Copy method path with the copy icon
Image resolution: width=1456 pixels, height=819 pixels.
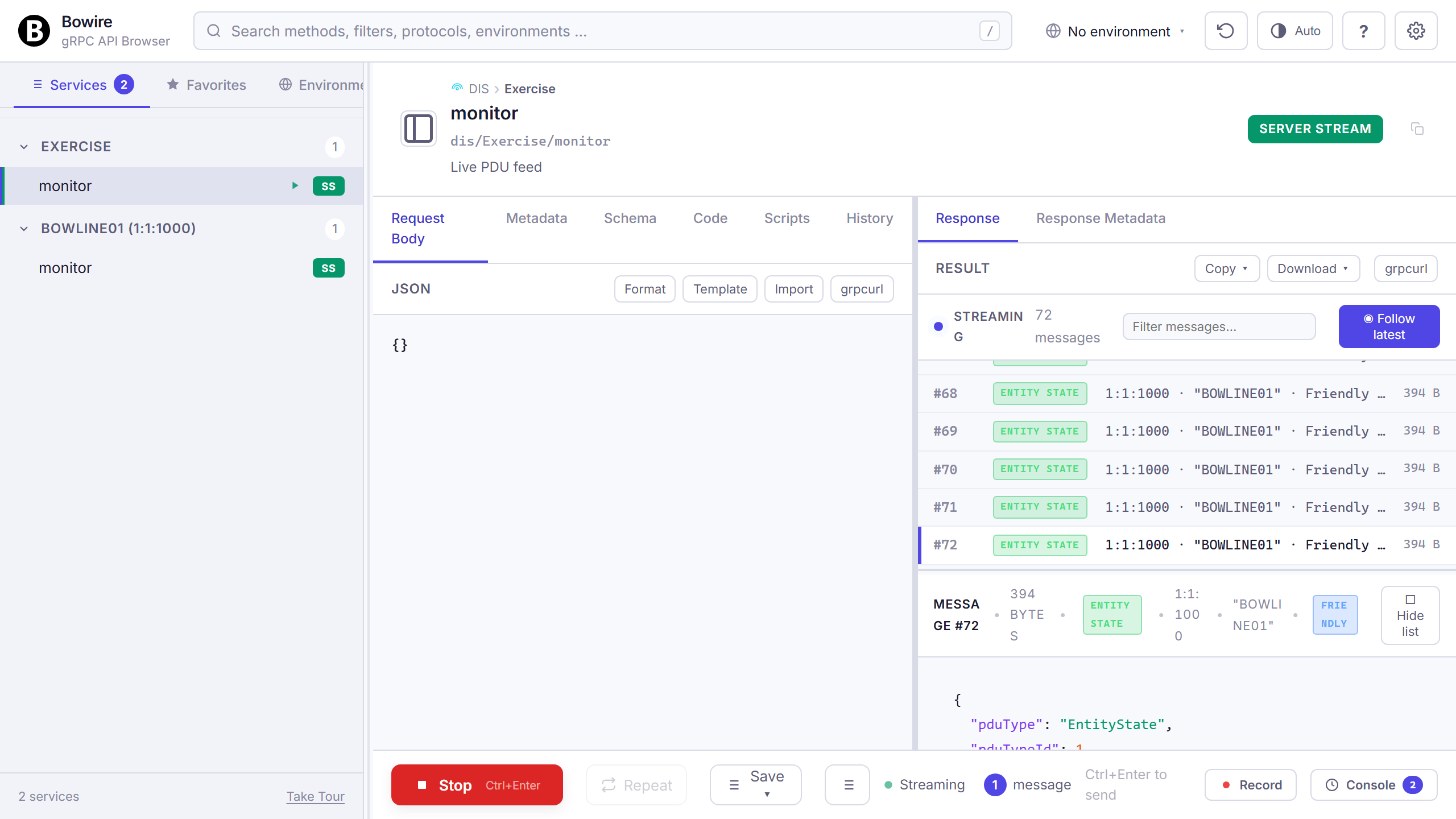click(x=1417, y=129)
